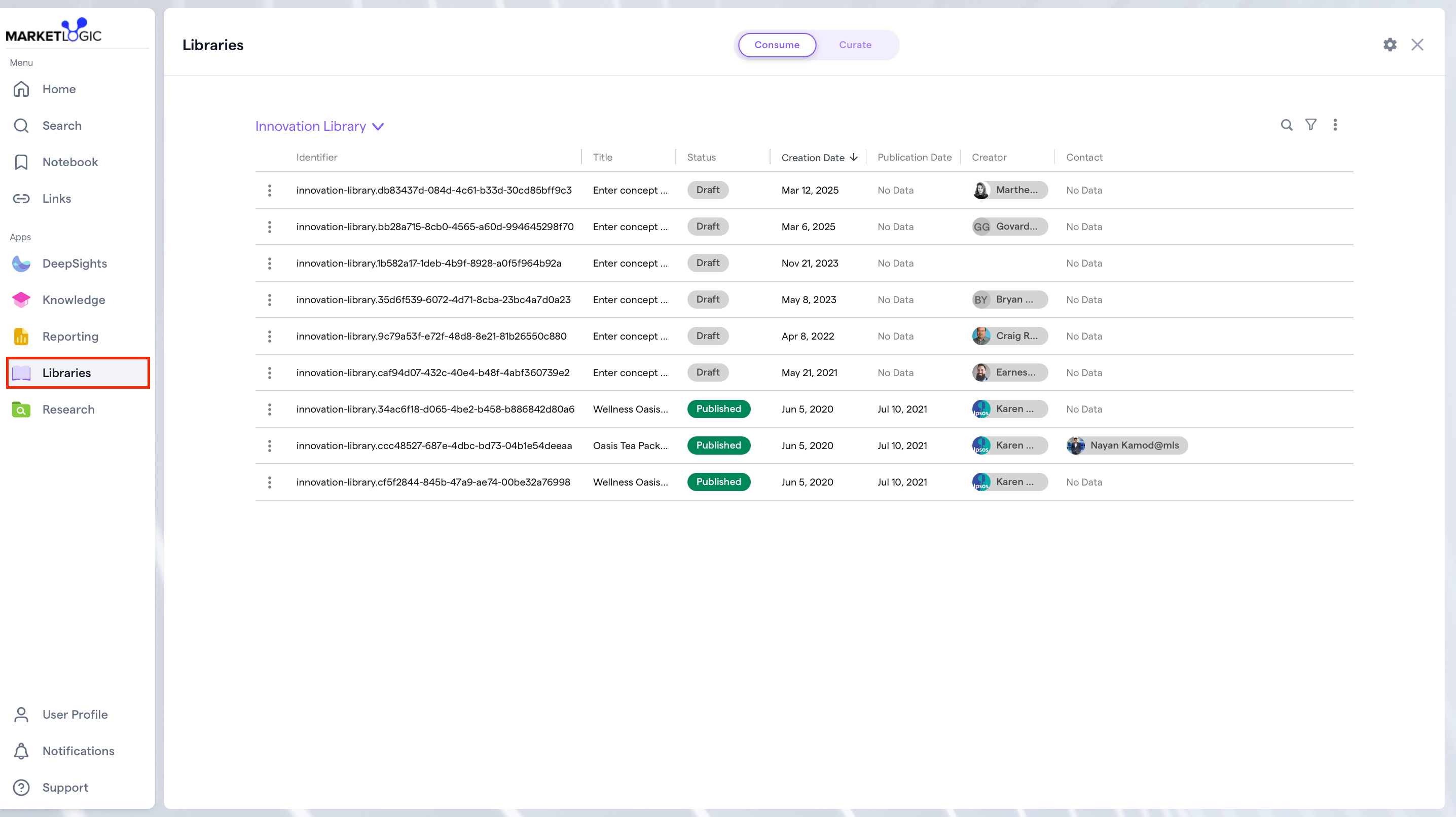Click Karen creator chip in 34ac6f18 row
1456x817 pixels.
click(1009, 409)
